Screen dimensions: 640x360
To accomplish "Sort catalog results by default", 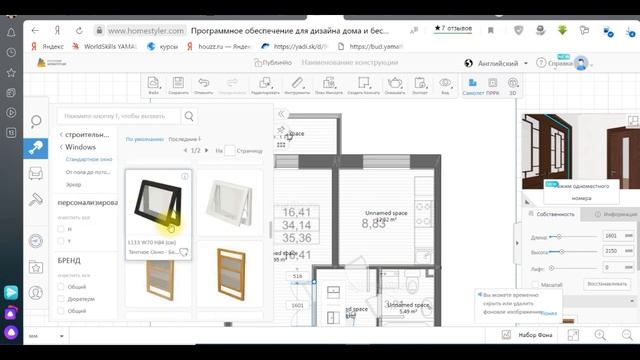I will tap(144, 139).
